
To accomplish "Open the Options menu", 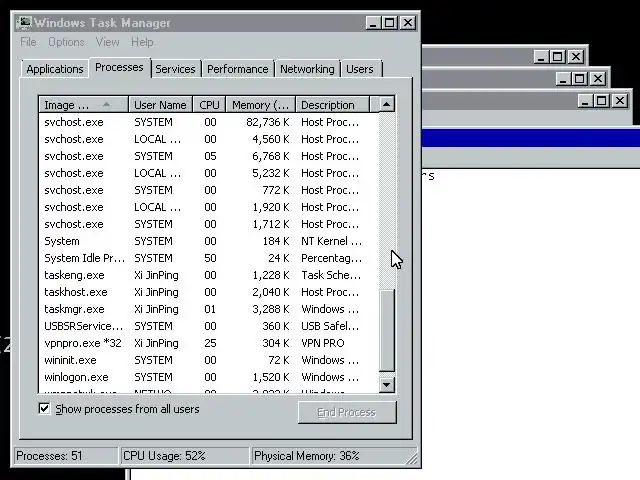I will coord(67,42).
